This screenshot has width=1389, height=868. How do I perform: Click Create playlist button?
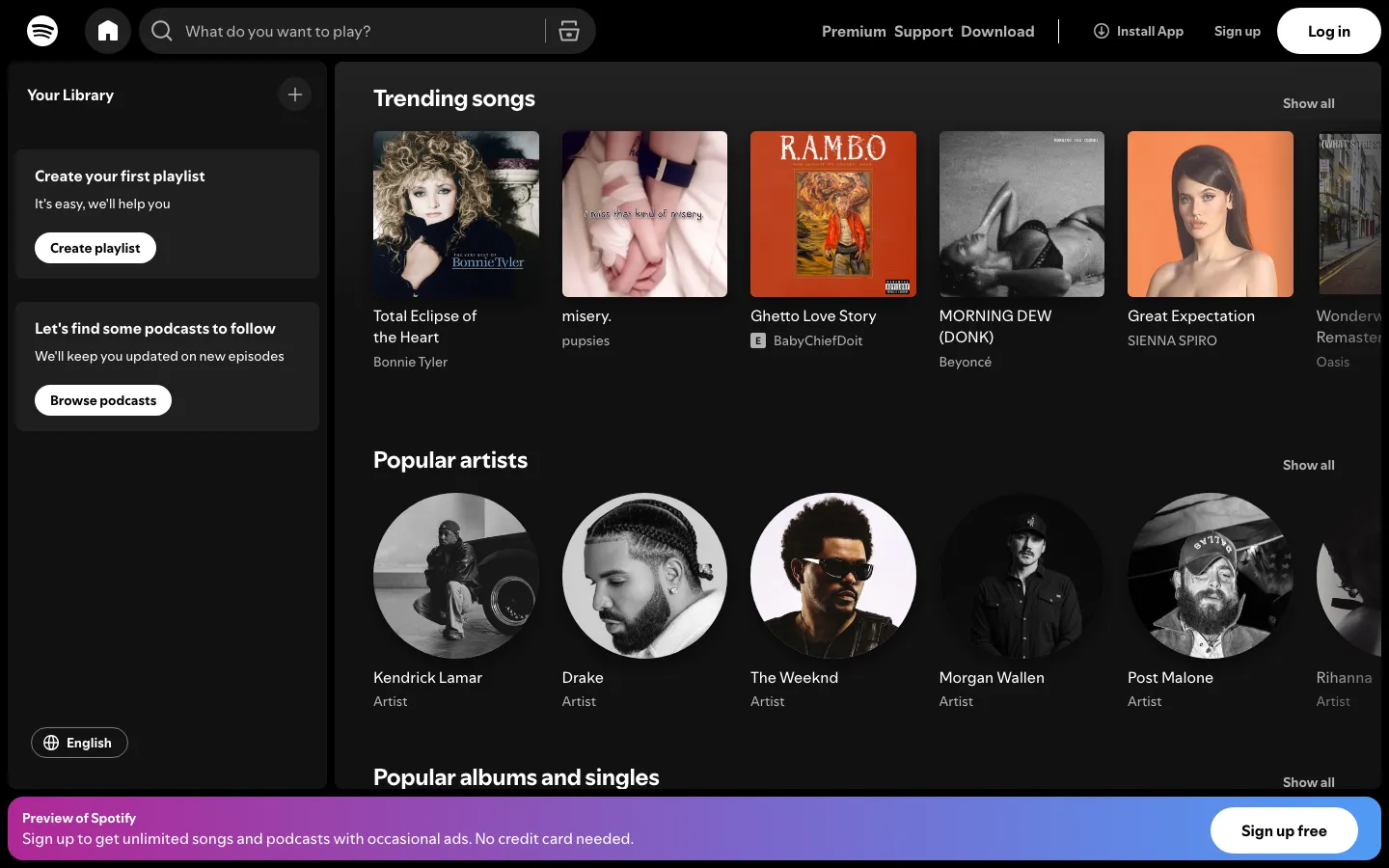pos(95,248)
